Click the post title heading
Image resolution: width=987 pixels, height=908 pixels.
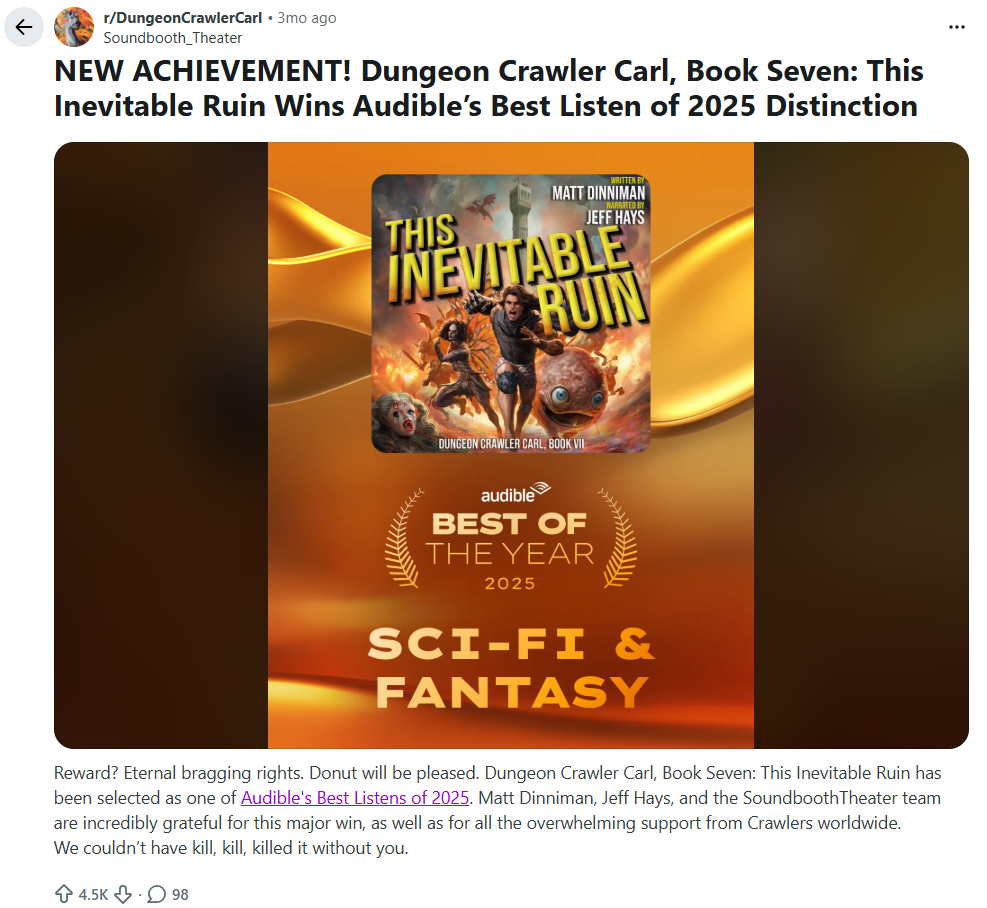pos(488,88)
